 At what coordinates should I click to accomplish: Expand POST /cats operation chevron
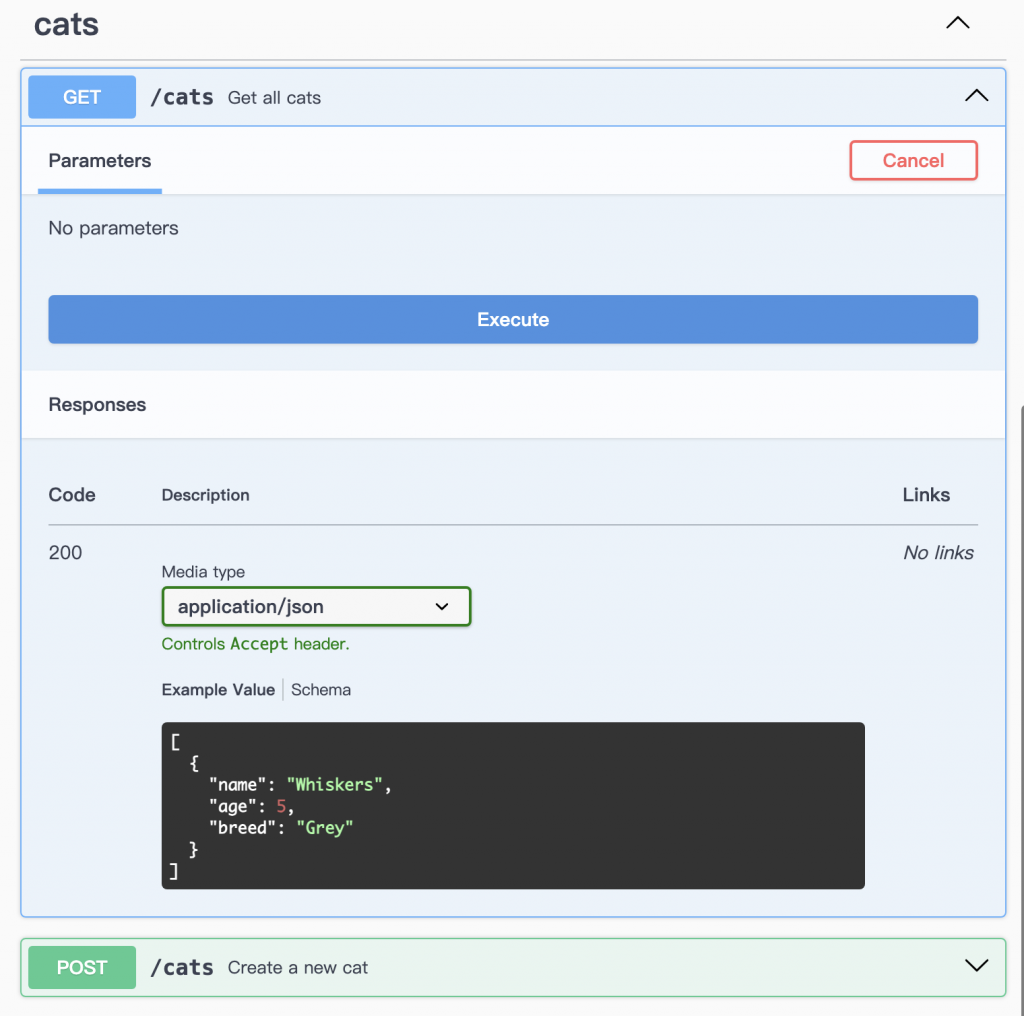(x=975, y=966)
